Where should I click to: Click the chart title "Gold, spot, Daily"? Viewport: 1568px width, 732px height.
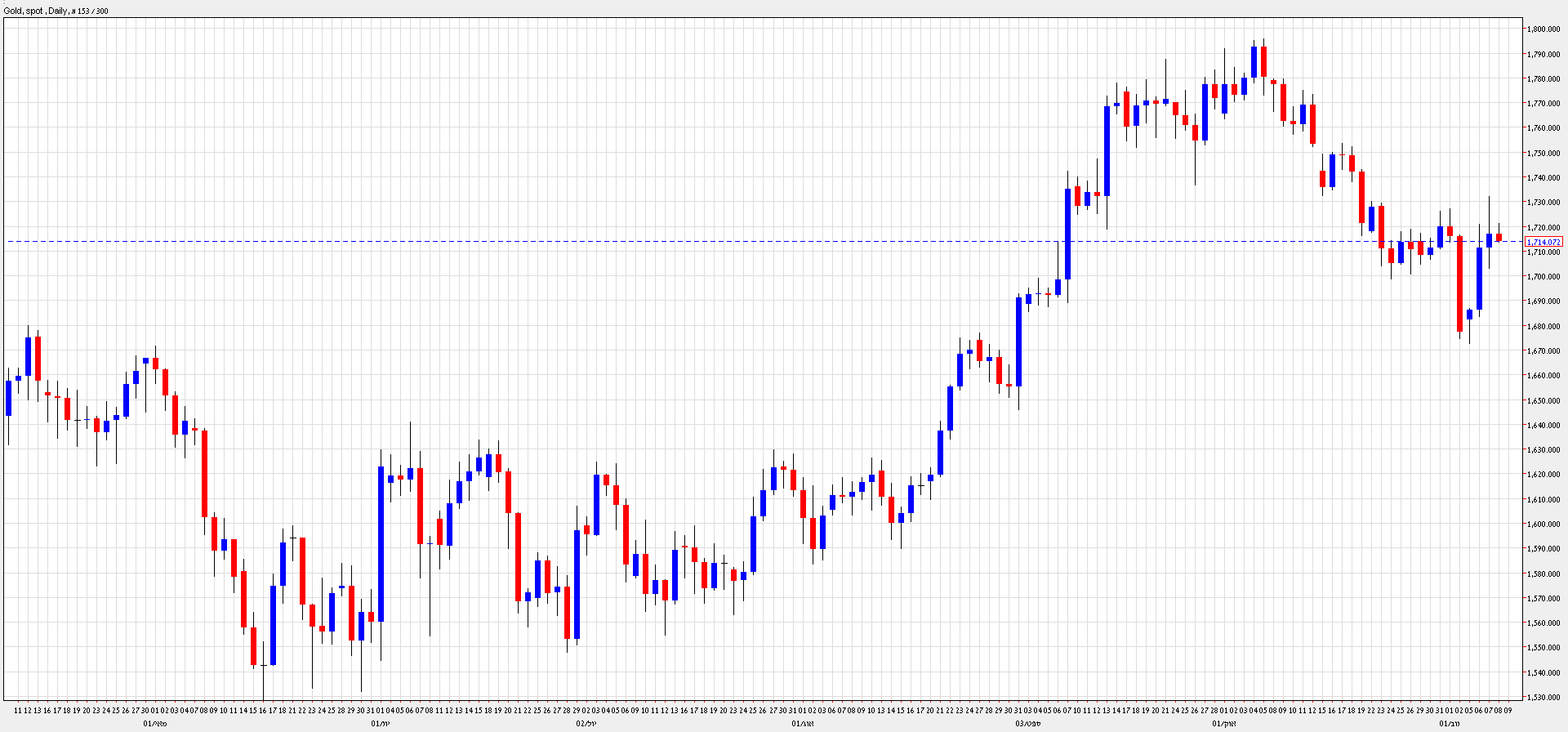[36, 11]
